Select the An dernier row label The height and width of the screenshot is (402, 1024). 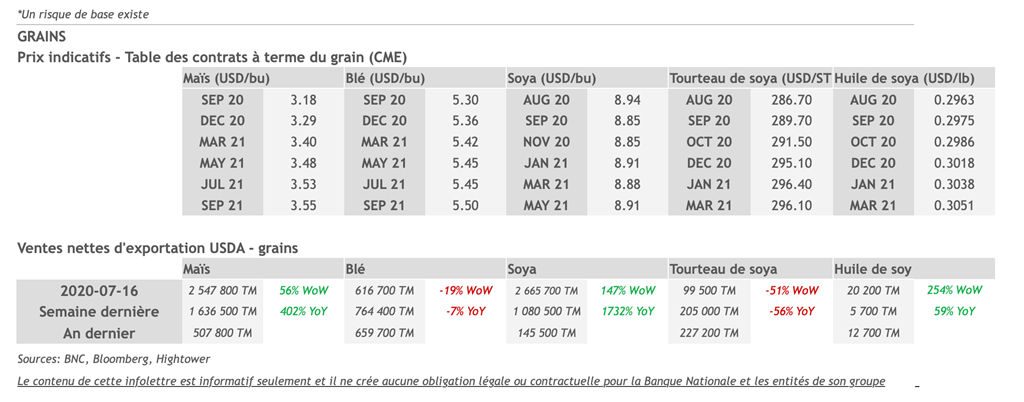coord(98,332)
